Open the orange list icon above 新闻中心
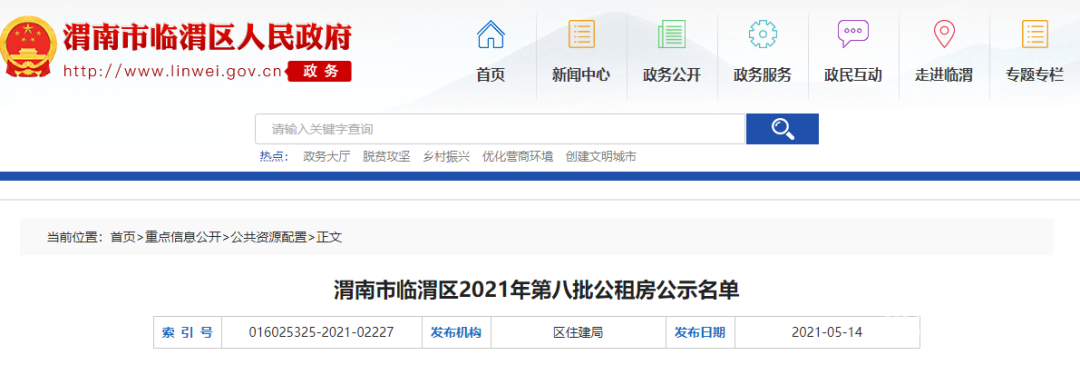Screen dimensions: 1080x365 coord(581,34)
